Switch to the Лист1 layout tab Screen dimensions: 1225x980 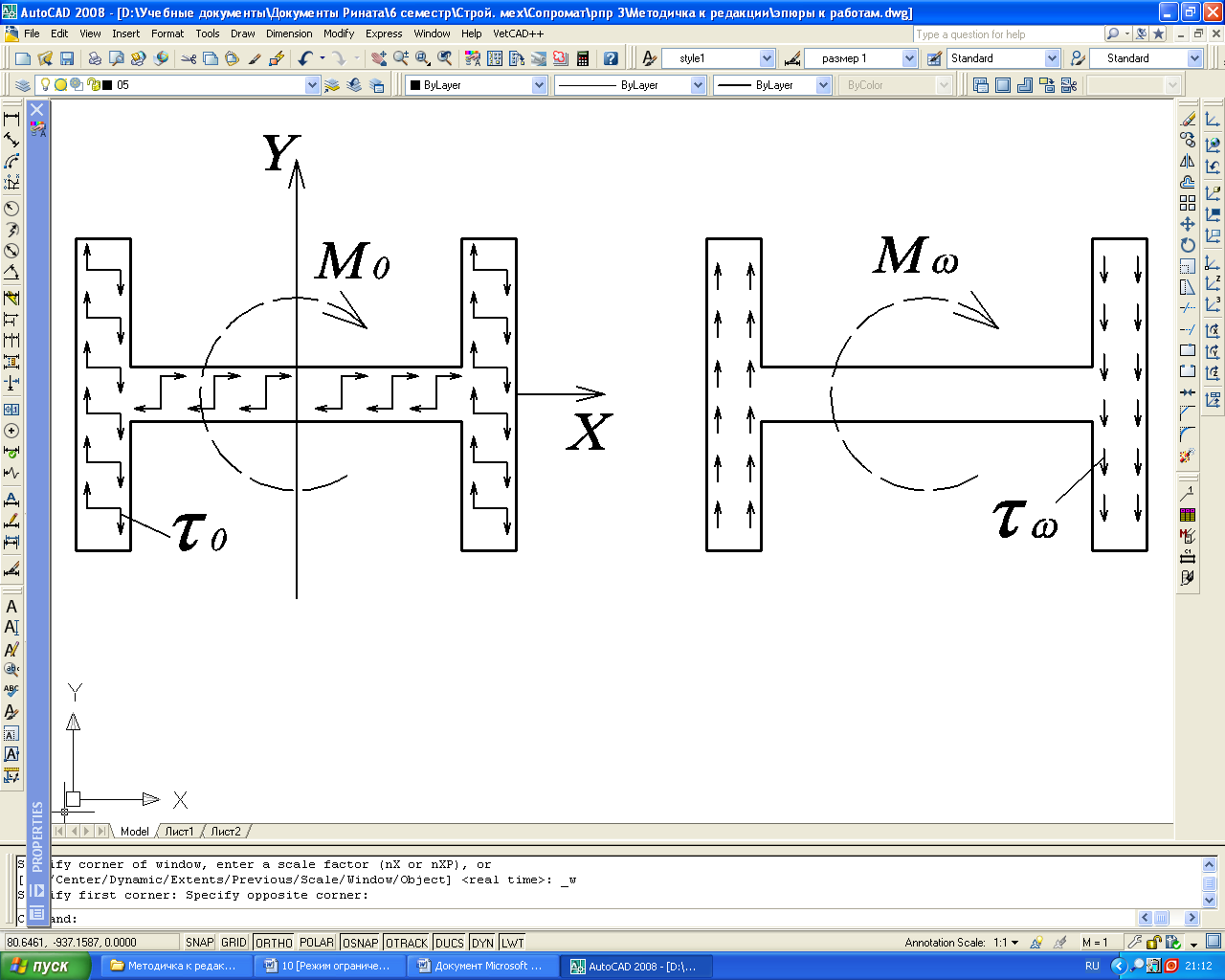click(x=179, y=832)
